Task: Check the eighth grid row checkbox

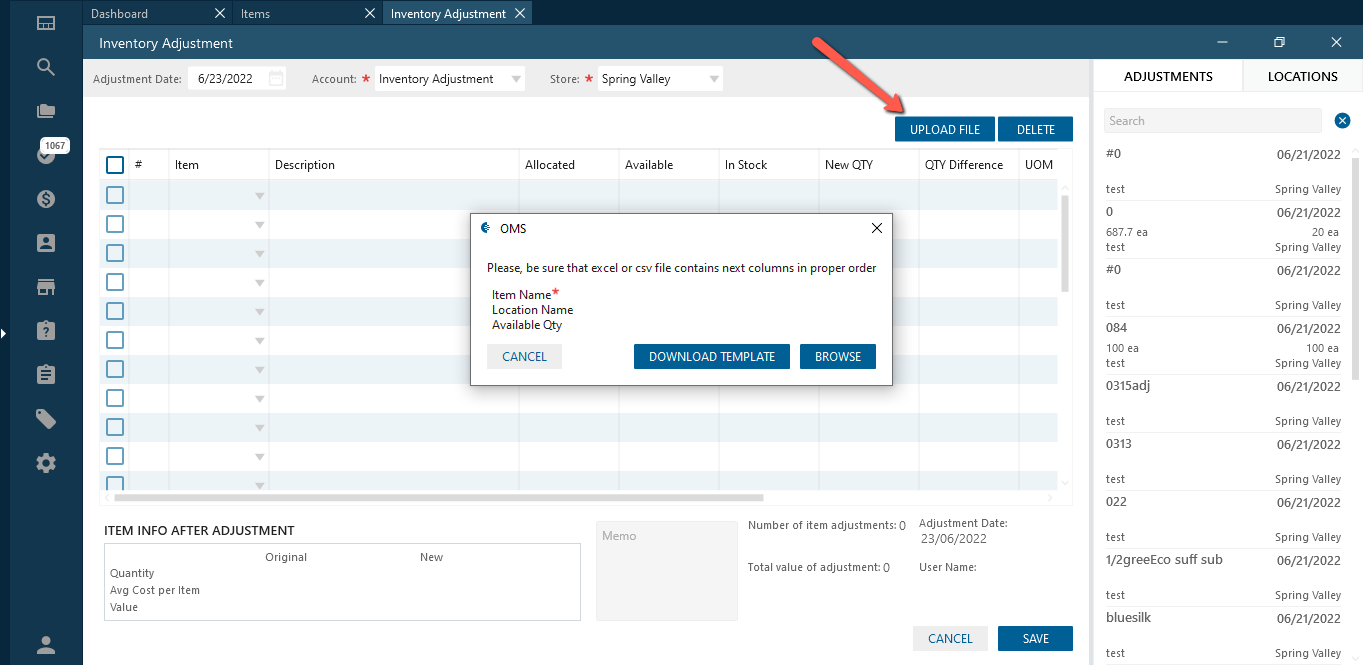Action: 115,398
